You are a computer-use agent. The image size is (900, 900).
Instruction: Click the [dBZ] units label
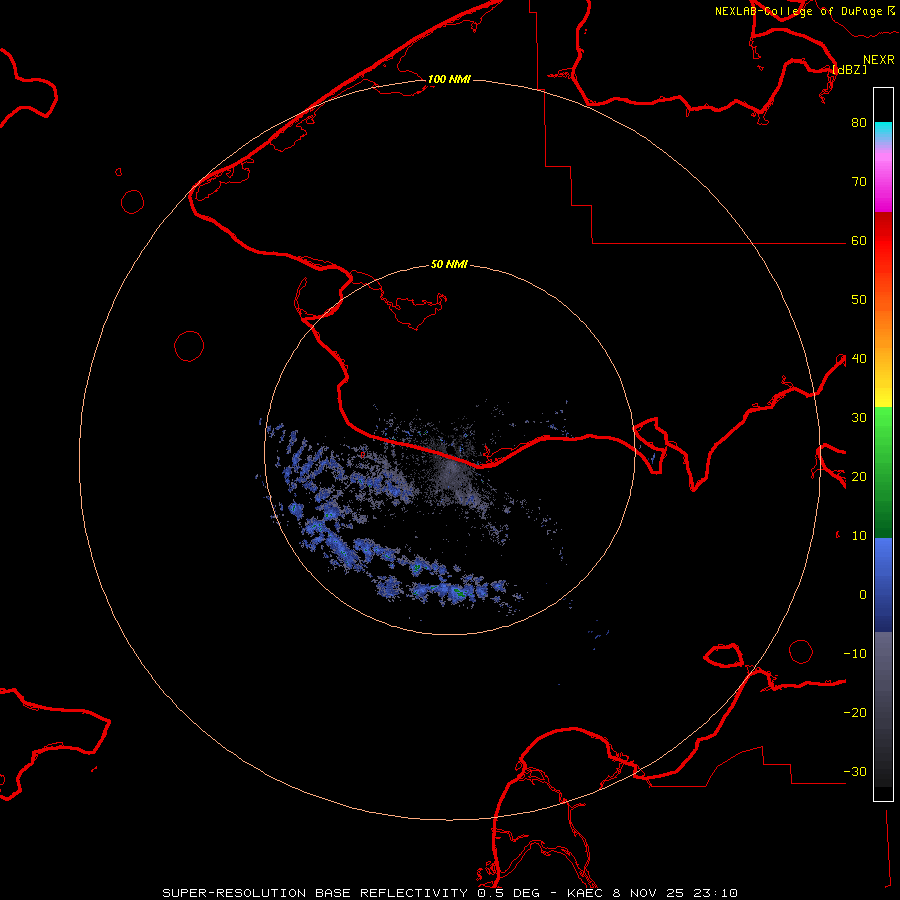tap(850, 69)
